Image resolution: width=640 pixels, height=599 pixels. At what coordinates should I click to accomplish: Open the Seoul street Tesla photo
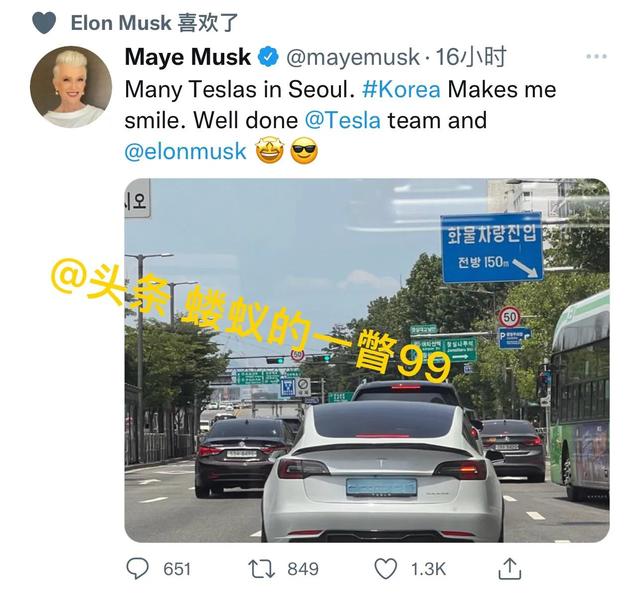tap(367, 360)
